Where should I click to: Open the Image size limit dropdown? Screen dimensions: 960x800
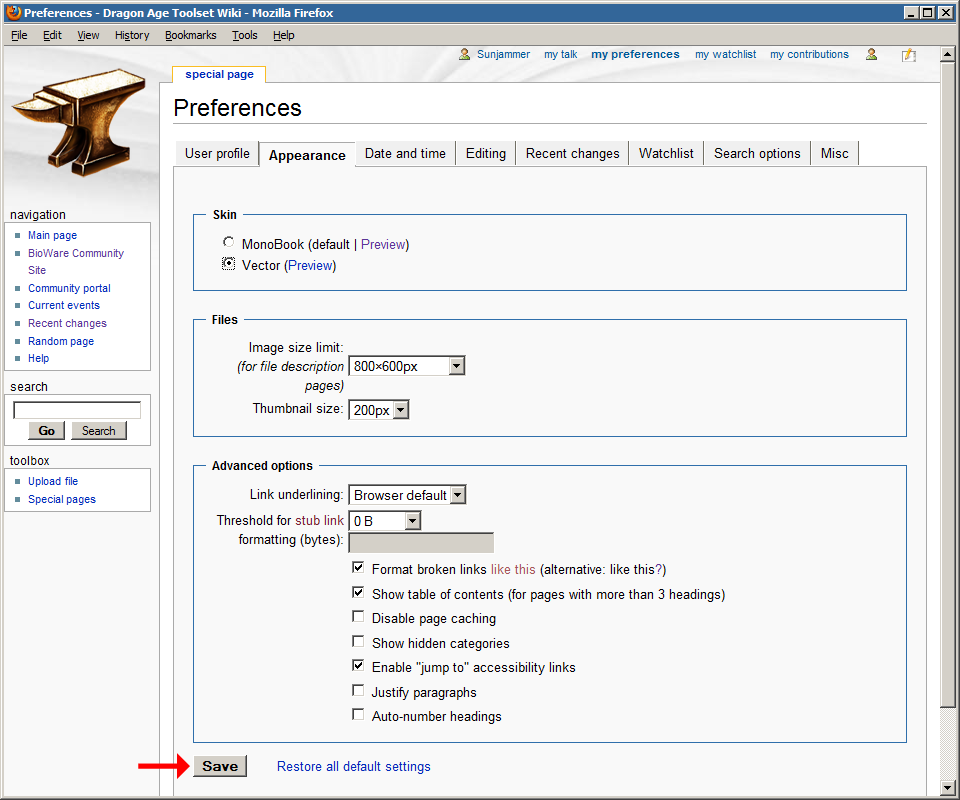point(406,366)
